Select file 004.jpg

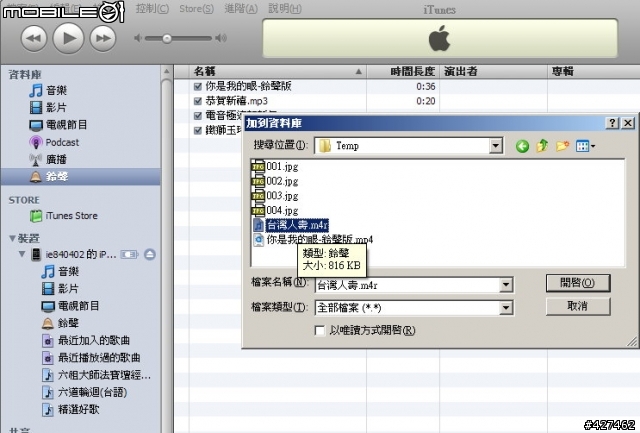coord(275,211)
